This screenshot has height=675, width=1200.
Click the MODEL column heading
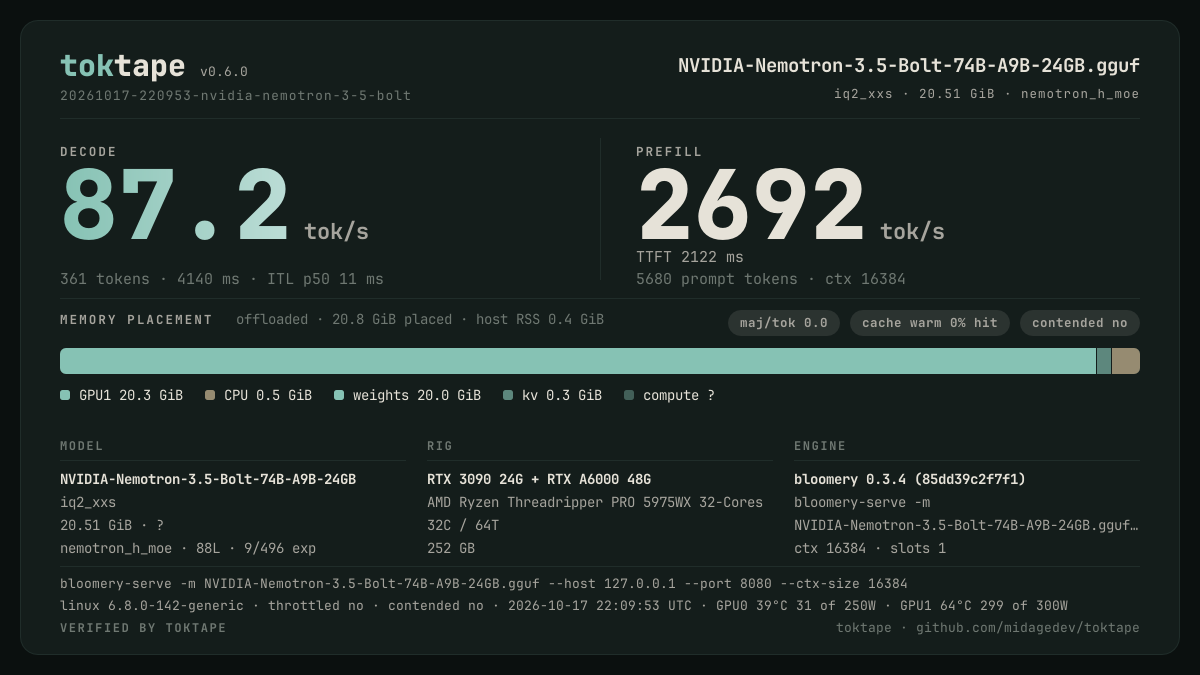pos(82,446)
